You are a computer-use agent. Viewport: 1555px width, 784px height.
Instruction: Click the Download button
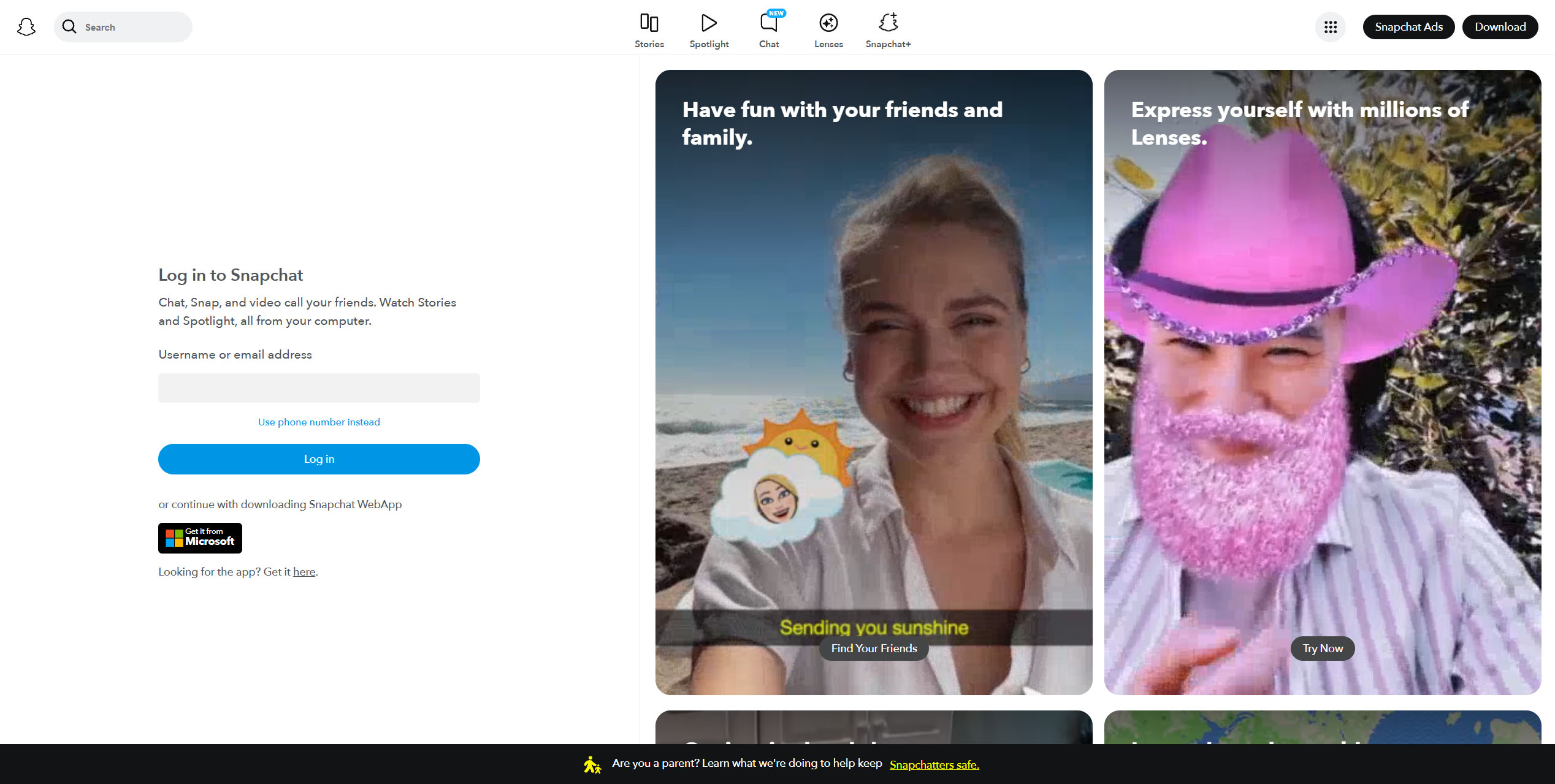(1500, 27)
